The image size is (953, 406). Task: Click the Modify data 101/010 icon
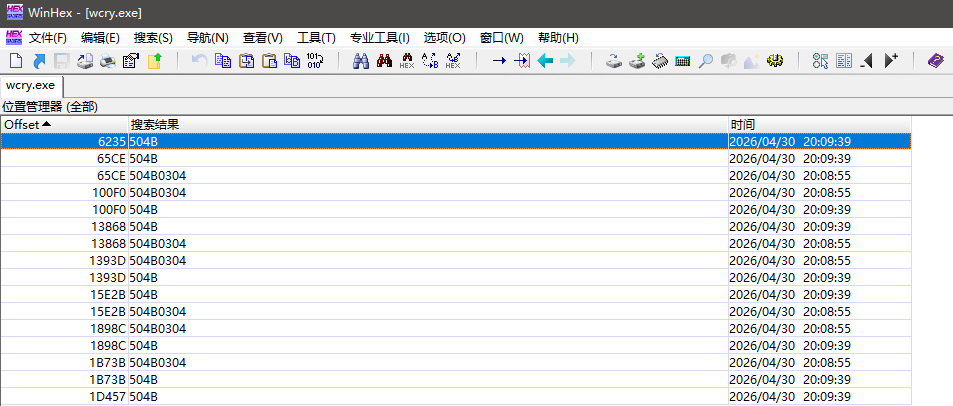point(315,61)
